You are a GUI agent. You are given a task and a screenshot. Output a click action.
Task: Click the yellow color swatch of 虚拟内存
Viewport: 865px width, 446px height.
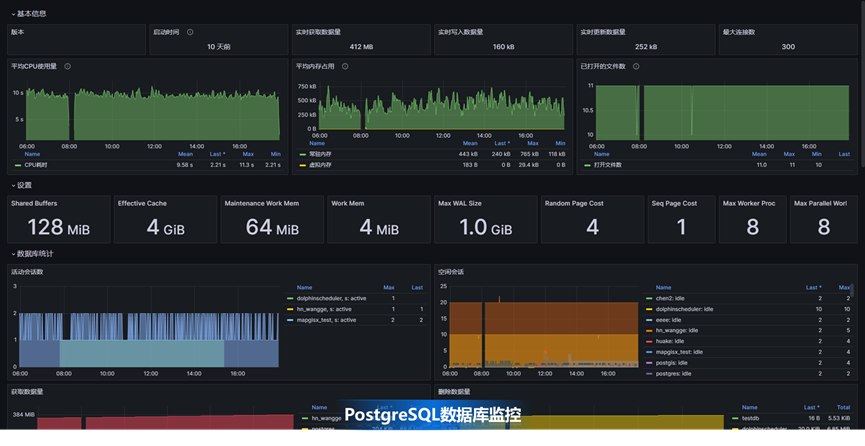(302, 165)
